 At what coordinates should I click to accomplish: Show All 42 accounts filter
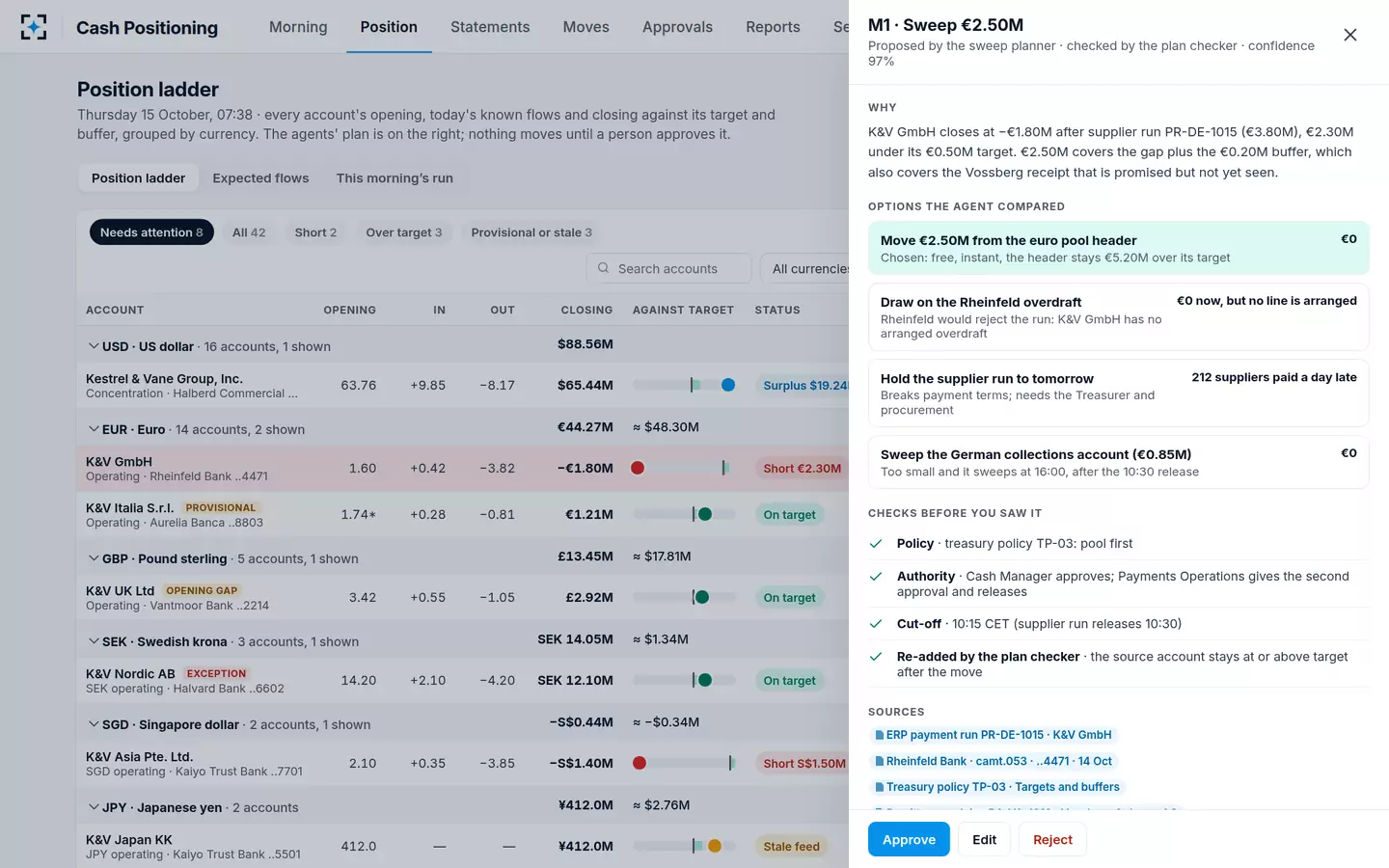[x=249, y=232]
